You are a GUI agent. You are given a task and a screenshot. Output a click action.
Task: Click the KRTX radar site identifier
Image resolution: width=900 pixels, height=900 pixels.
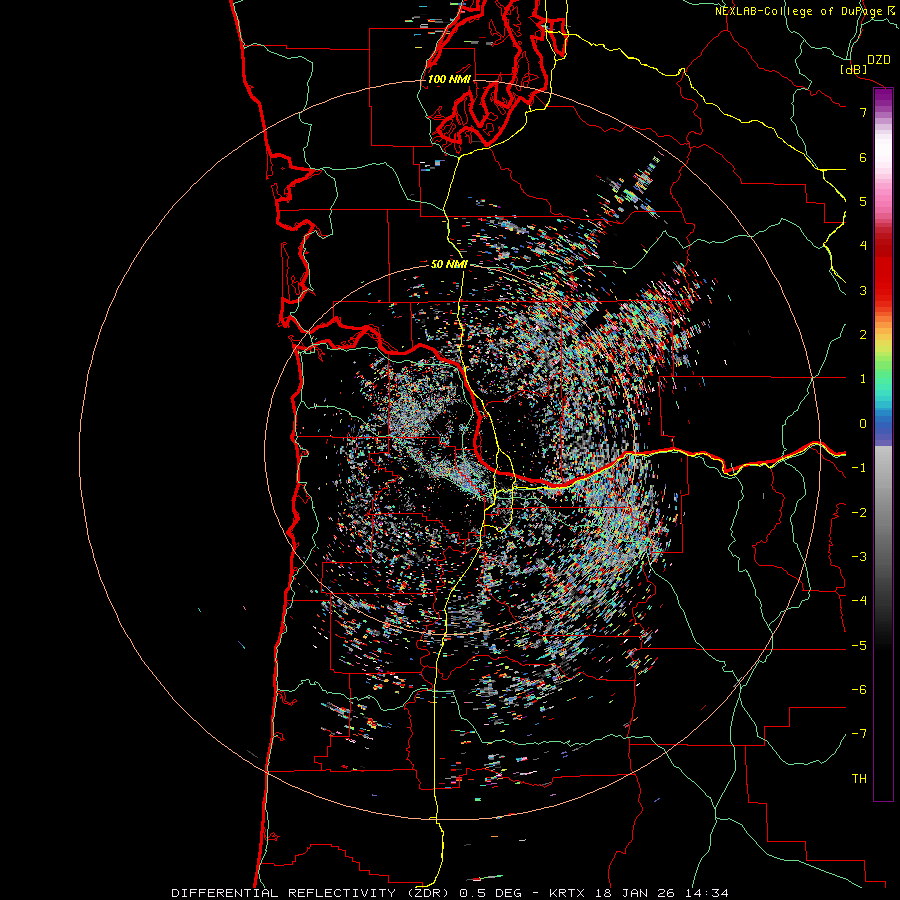[x=567, y=893]
